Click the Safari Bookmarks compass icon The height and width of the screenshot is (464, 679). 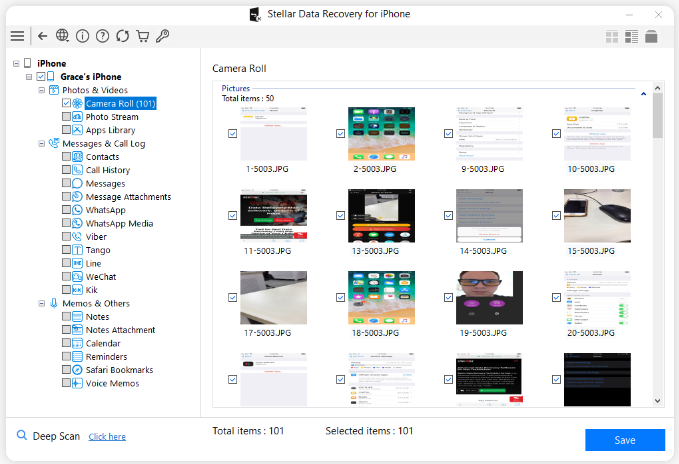pos(78,370)
